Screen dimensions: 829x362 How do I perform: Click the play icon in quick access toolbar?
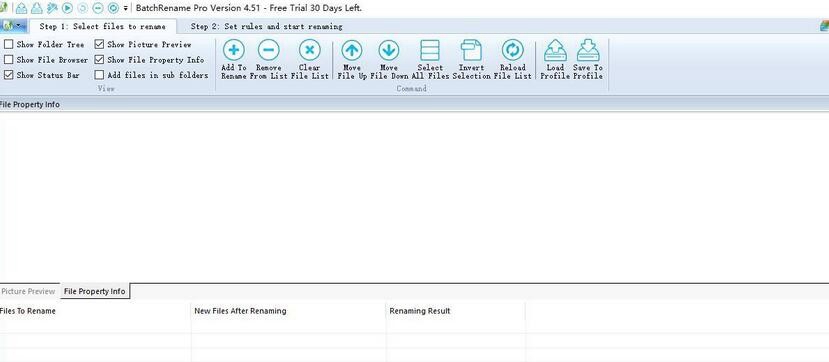[67, 8]
